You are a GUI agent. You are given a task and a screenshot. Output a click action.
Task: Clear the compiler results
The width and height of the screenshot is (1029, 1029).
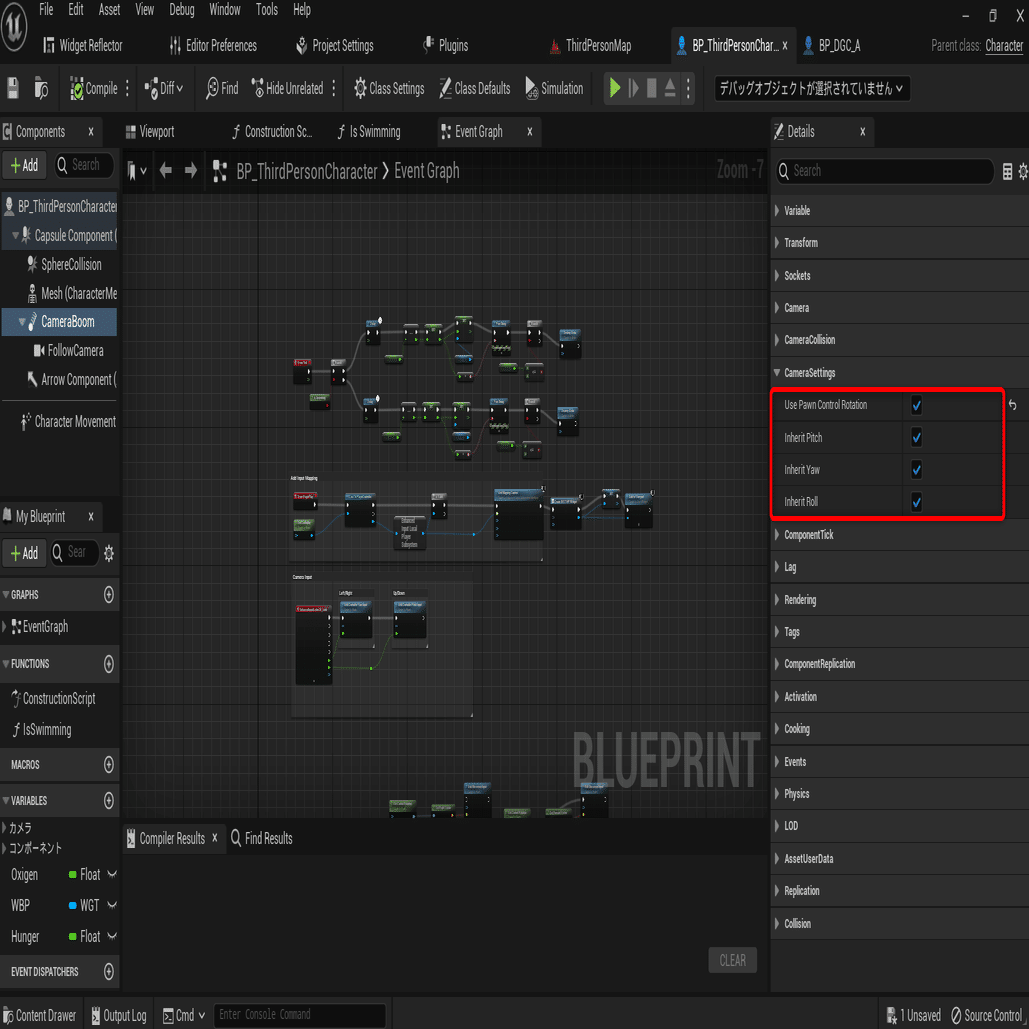pyautogui.click(x=732, y=960)
